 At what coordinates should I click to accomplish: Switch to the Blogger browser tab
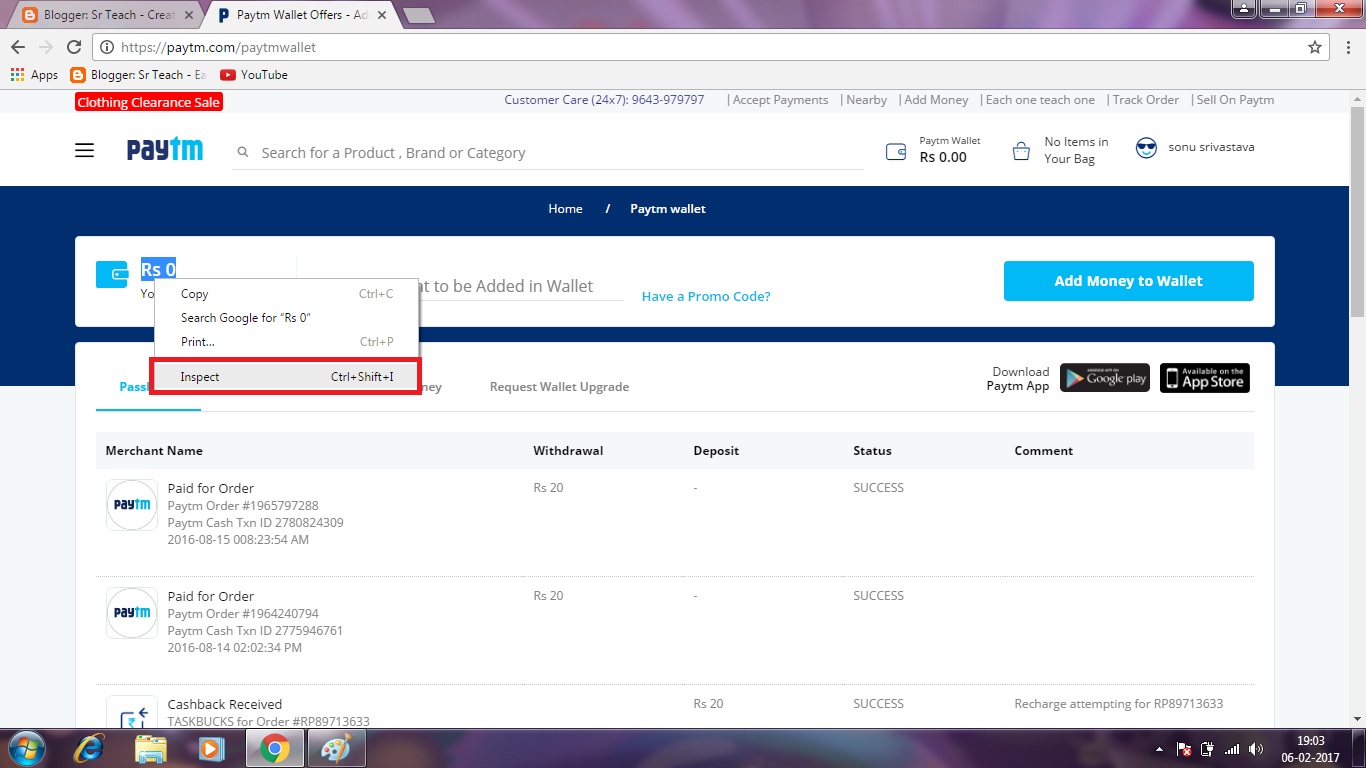point(95,14)
